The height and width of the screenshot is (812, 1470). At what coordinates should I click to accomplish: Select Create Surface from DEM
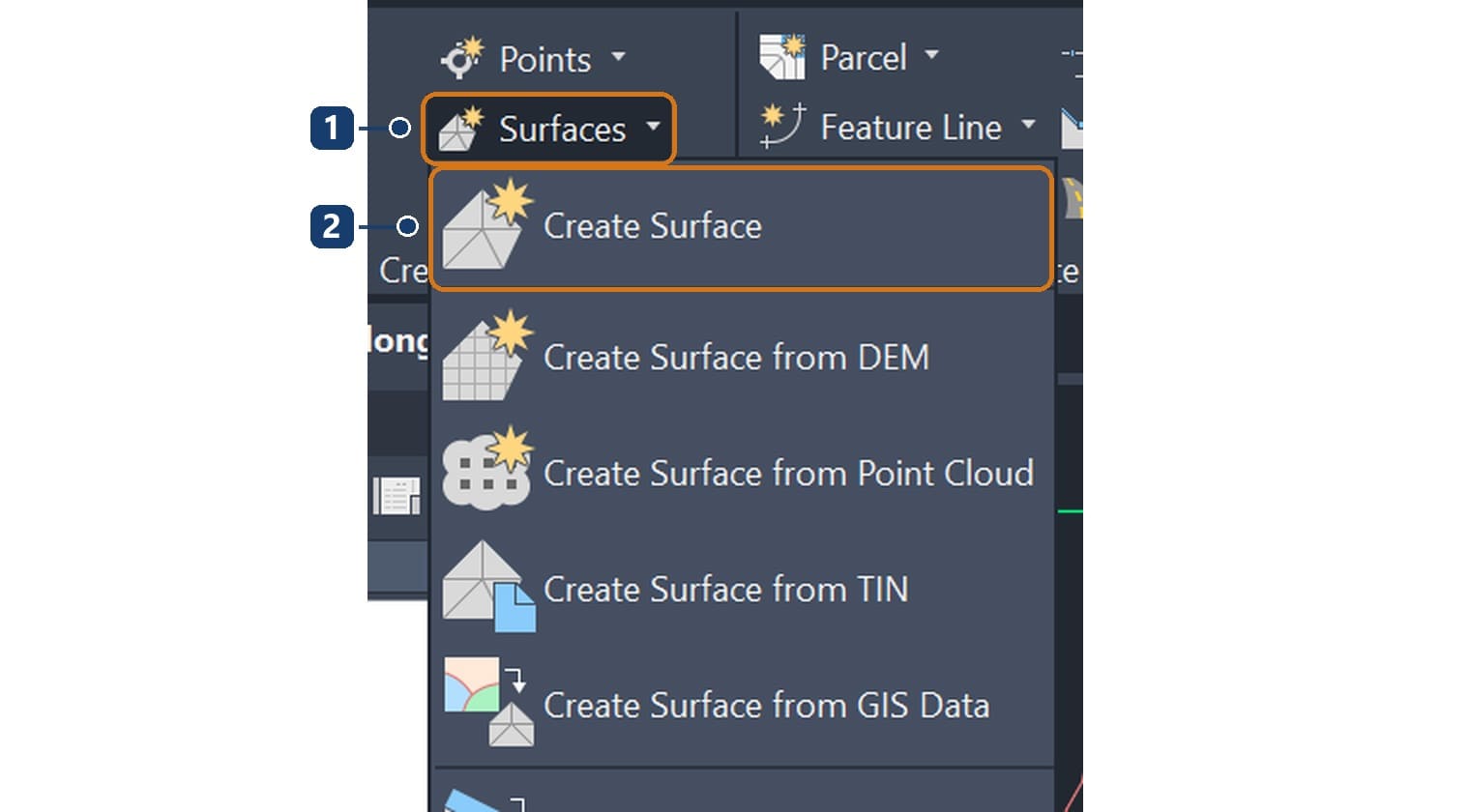click(x=741, y=357)
